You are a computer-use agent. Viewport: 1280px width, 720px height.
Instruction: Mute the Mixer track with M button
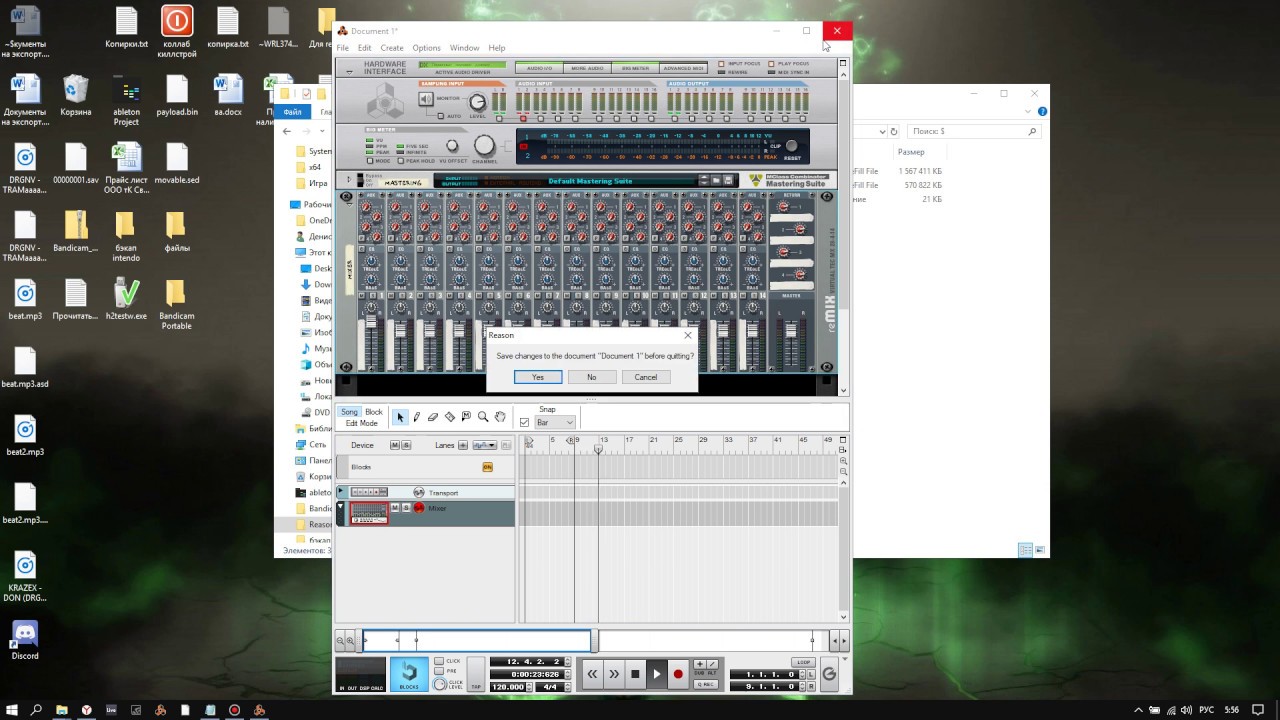pyautogui.click(x=395, y=508)
